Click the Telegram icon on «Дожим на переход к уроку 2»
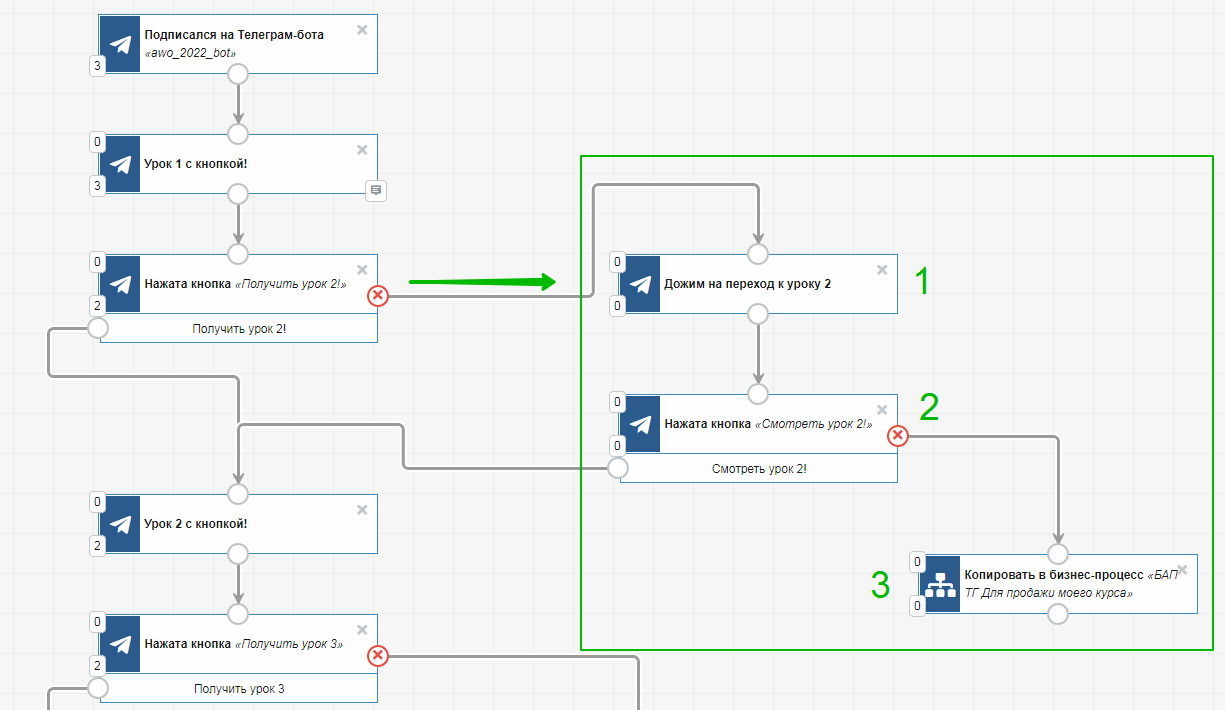 pos(641,284)
